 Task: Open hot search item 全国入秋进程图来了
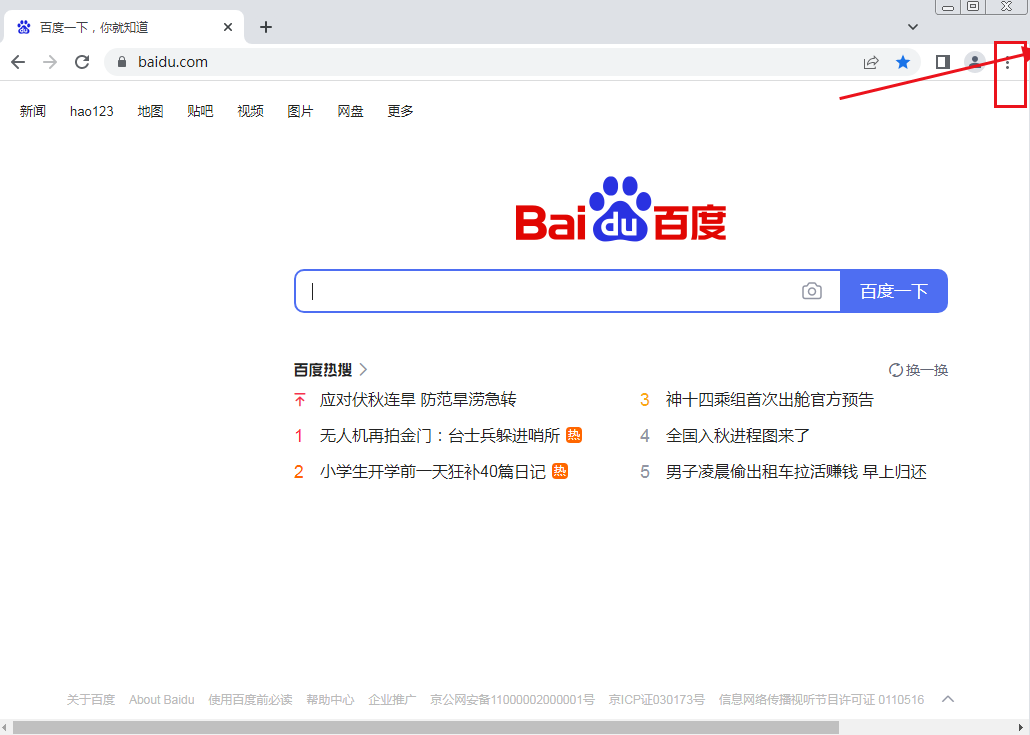pos(738,435)
